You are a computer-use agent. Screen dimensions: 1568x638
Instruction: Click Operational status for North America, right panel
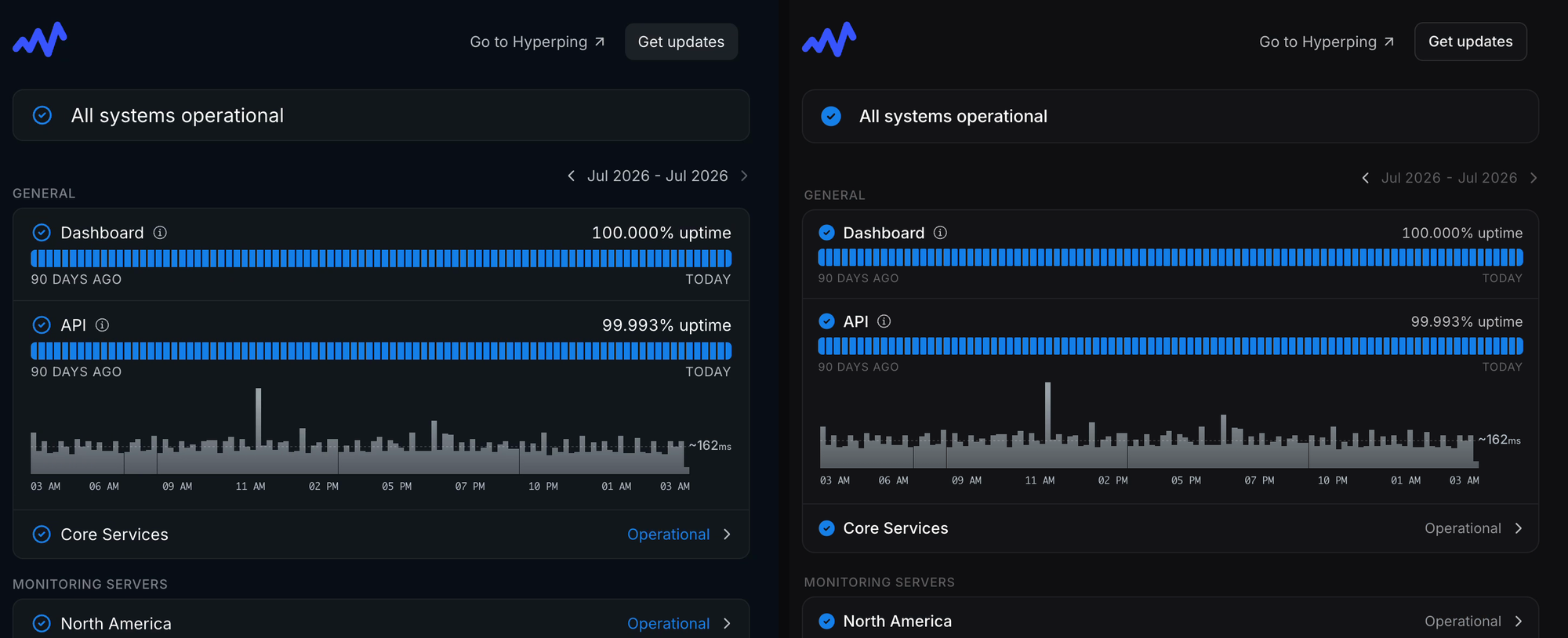[1463, 622]
